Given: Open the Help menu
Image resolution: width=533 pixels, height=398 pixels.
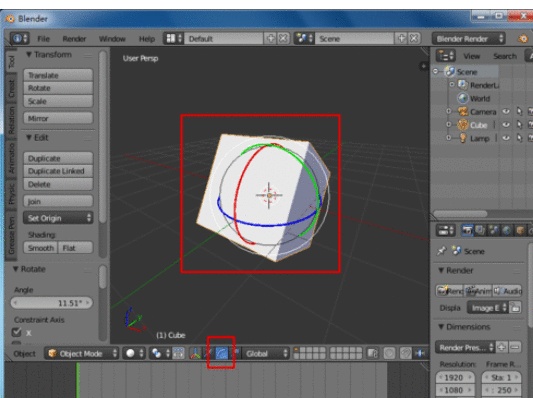Looking at the screenshot, I should 147,39.
